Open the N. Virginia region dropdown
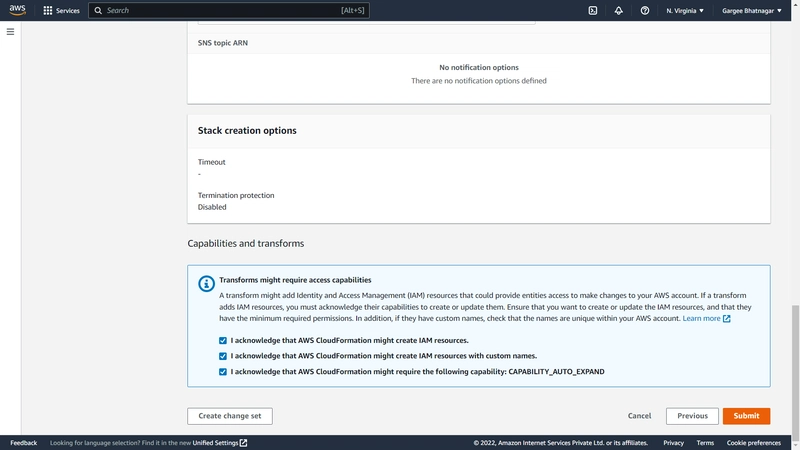 point(685,10)
